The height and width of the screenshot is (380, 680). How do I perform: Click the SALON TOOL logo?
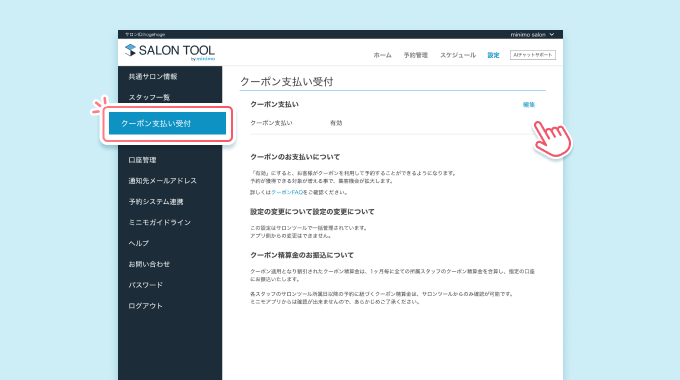pyautogui.click(x=170, y=52)
